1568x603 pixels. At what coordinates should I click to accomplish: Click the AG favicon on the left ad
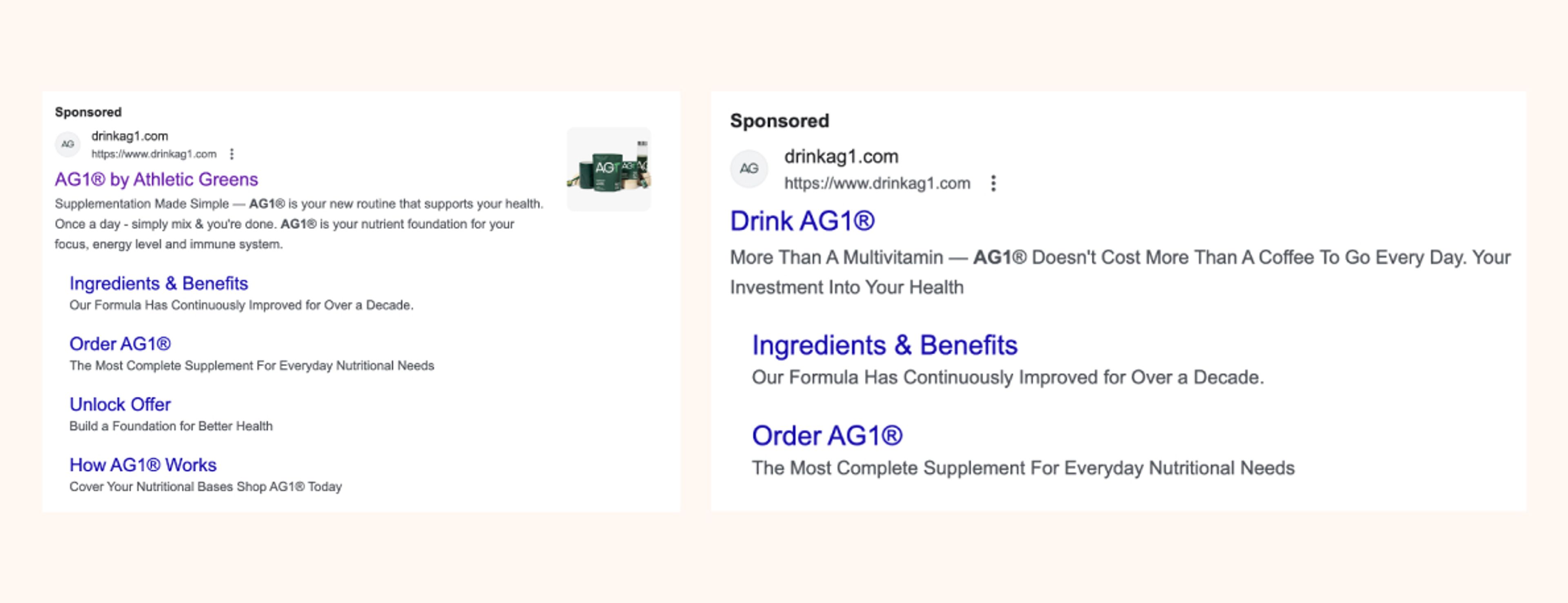[x=67, y=144]
